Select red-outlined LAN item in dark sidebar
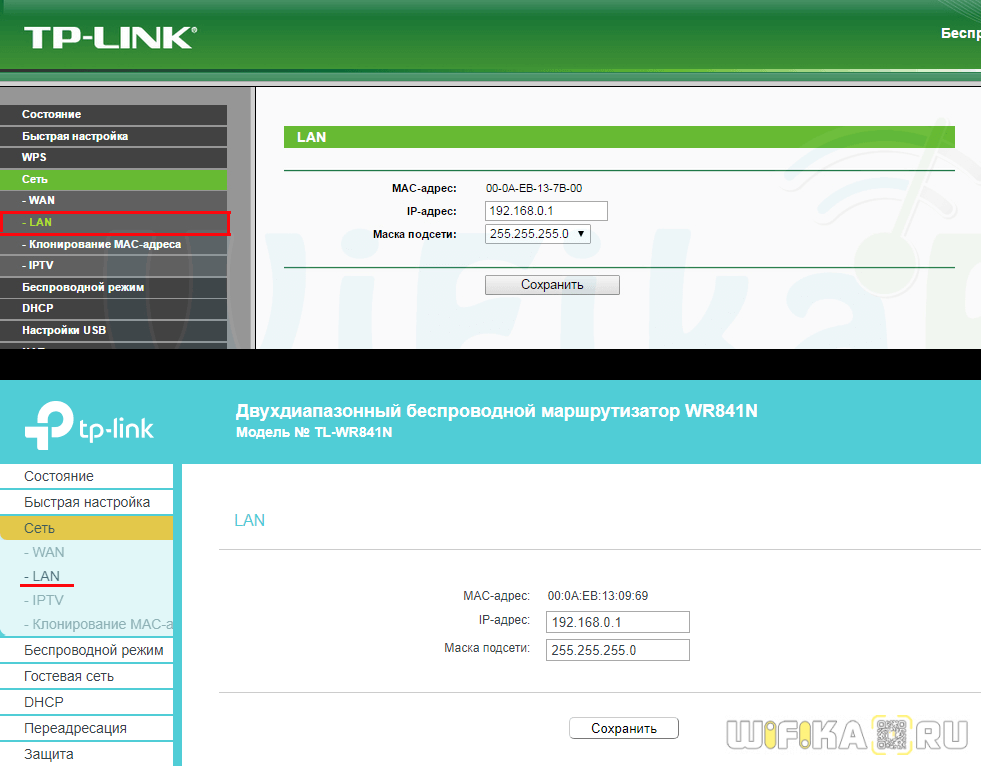 point(40,222)
